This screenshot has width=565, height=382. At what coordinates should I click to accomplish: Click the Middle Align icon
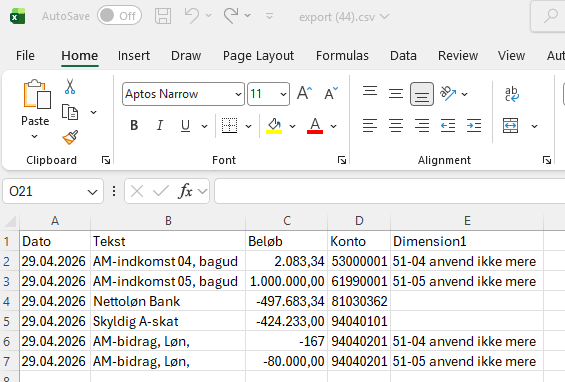click(396, 94)
